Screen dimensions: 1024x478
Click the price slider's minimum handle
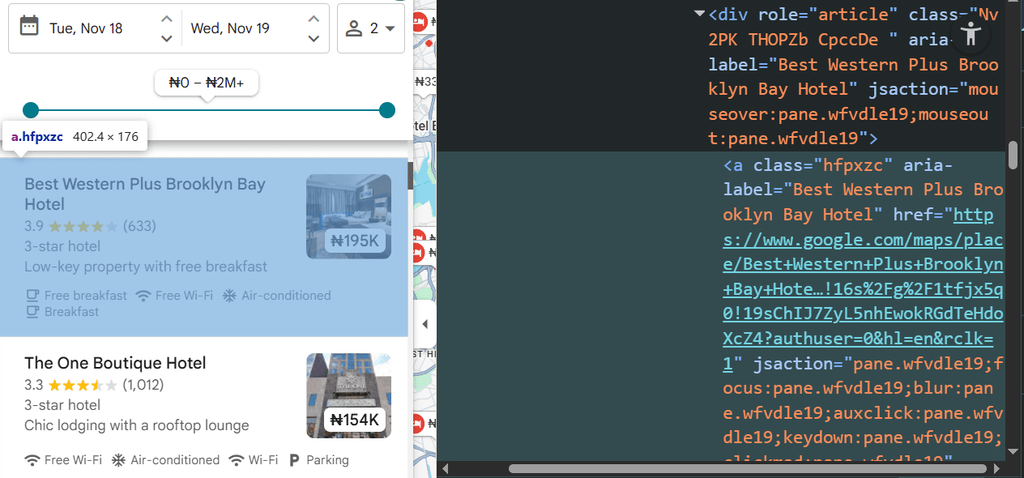[31, 110]
